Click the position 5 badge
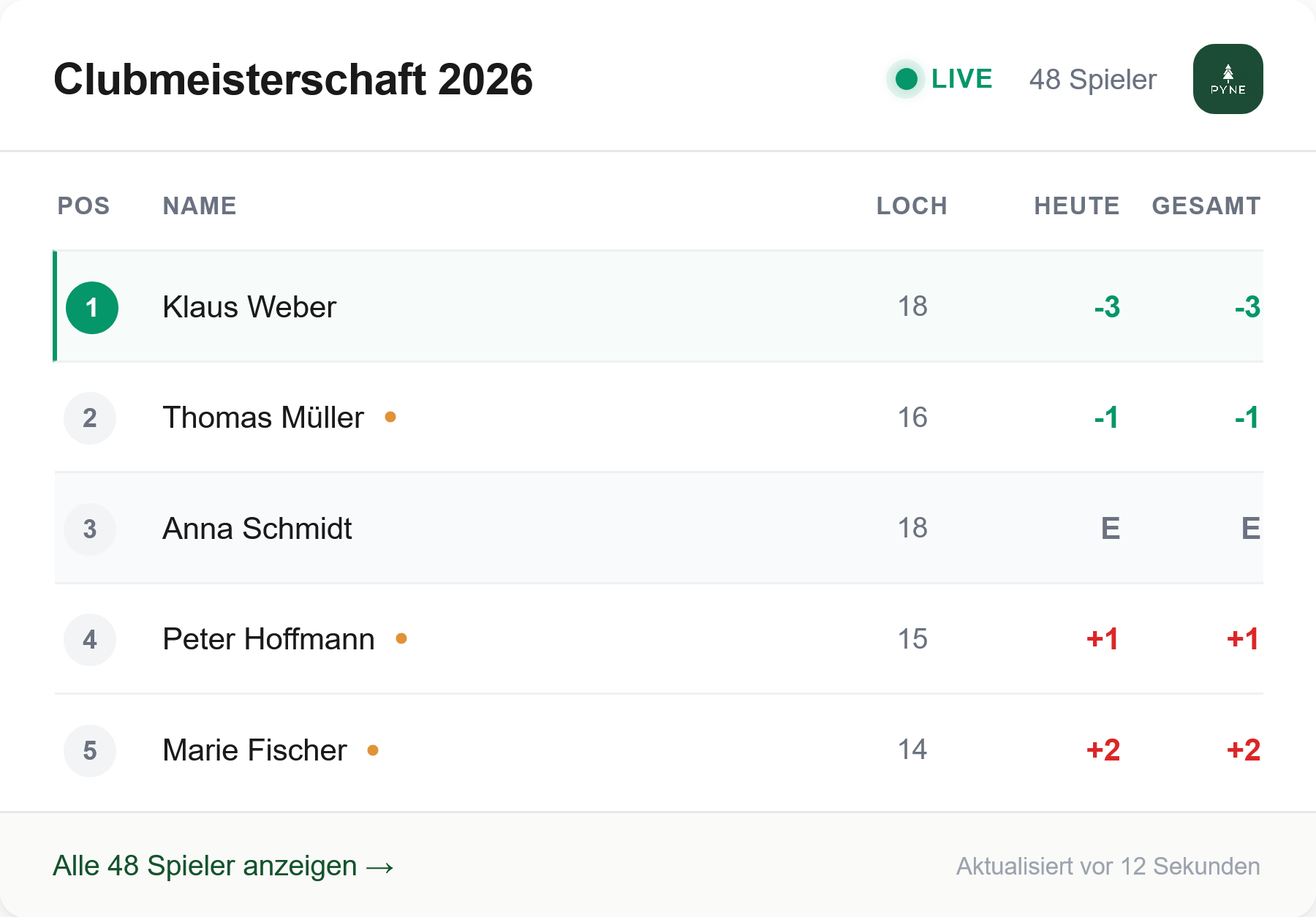Image resolution: width=1316 pixels, height=917 pixels. coord(90,750)
